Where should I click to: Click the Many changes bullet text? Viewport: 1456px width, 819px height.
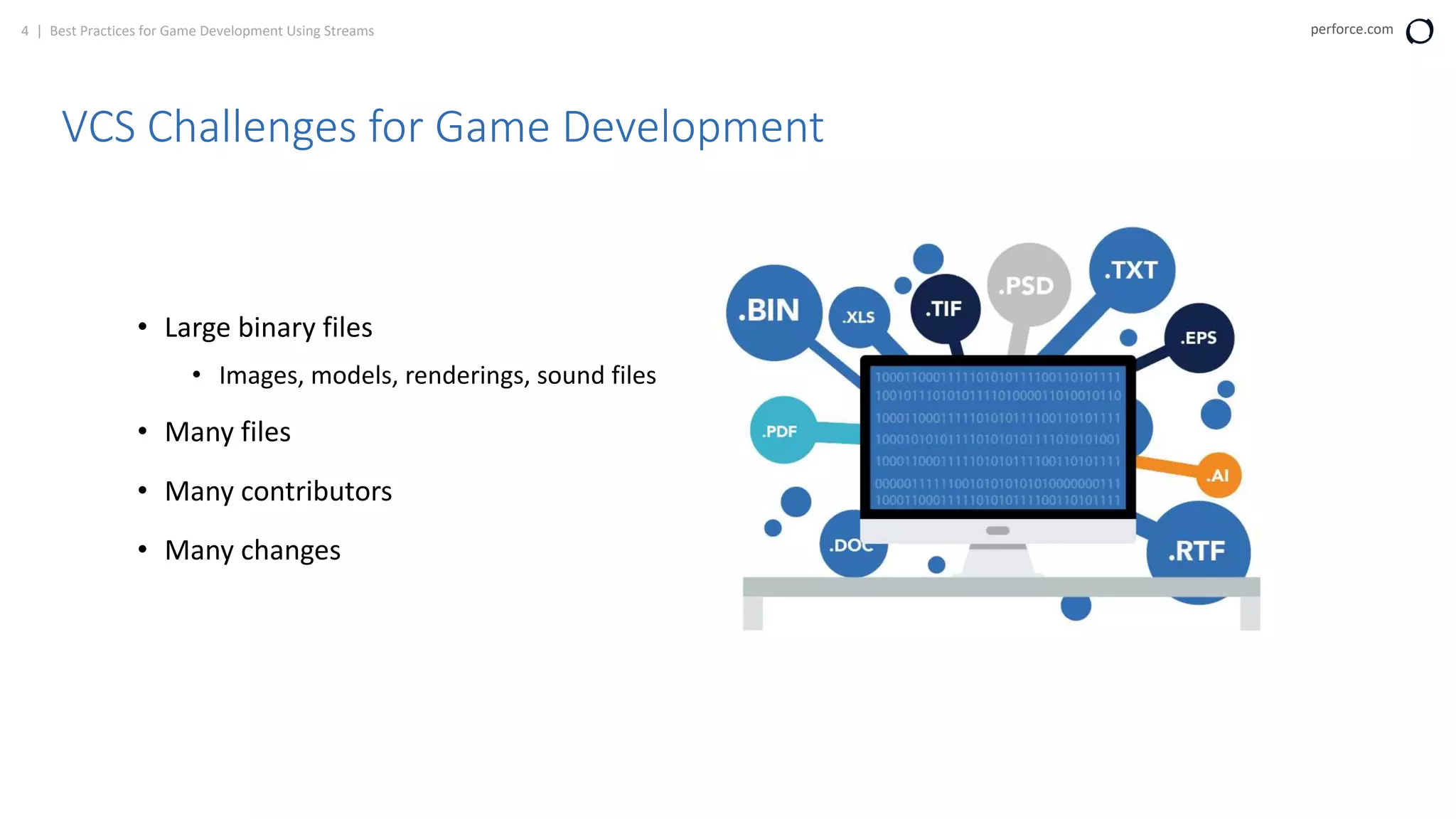coord(252,550)
